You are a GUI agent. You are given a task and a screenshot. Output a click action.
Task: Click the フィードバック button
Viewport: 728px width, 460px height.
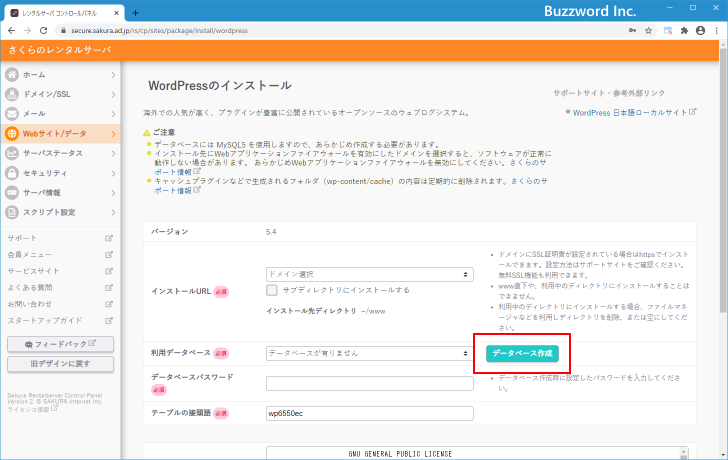[x=60, y=344]
